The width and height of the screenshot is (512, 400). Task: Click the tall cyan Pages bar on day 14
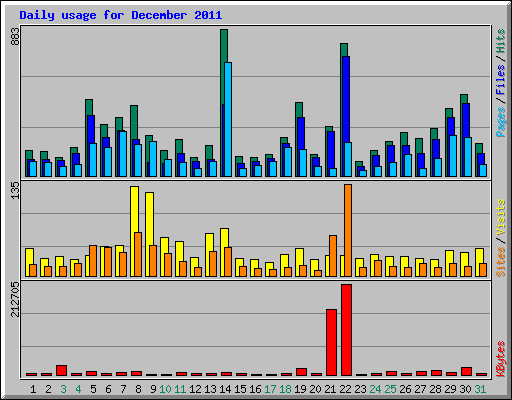coord(228,119)
